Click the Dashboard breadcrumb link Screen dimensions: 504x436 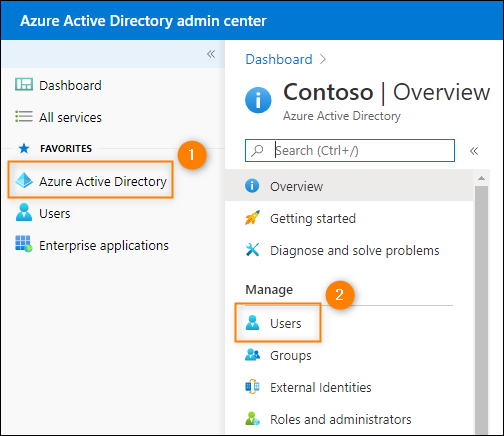(x=279, y=59)
